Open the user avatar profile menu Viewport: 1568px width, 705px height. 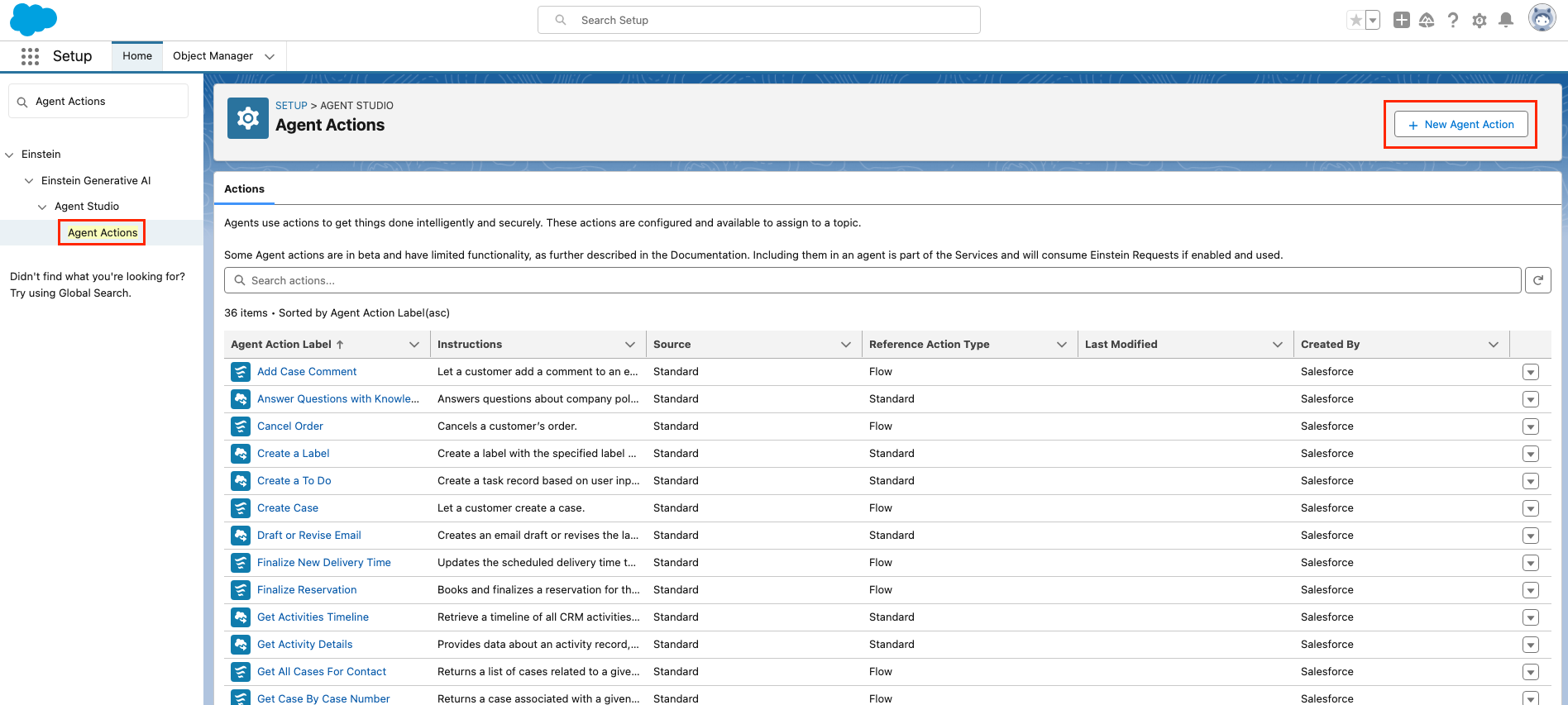click(x=1542, y=18)
